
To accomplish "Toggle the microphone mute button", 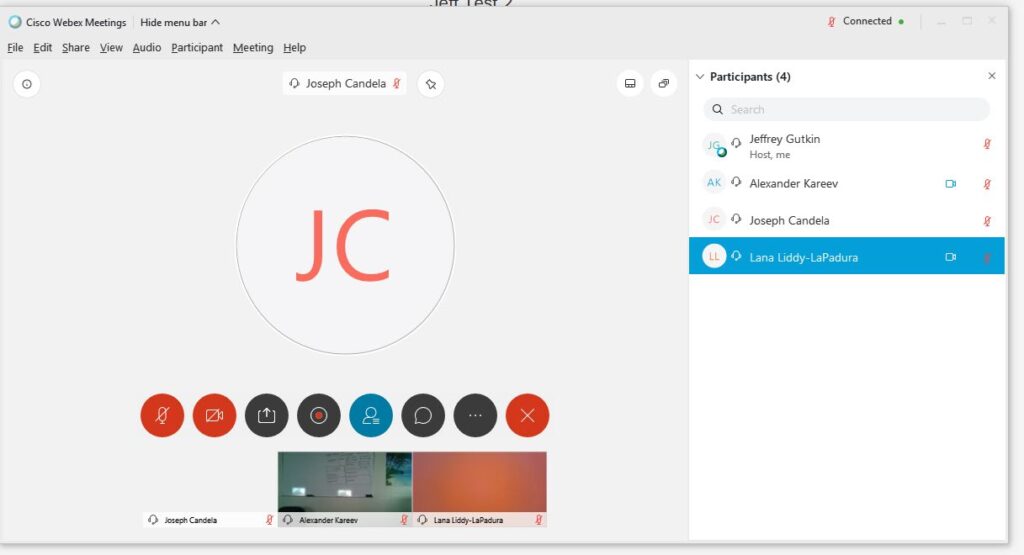I will coord(162,416).
